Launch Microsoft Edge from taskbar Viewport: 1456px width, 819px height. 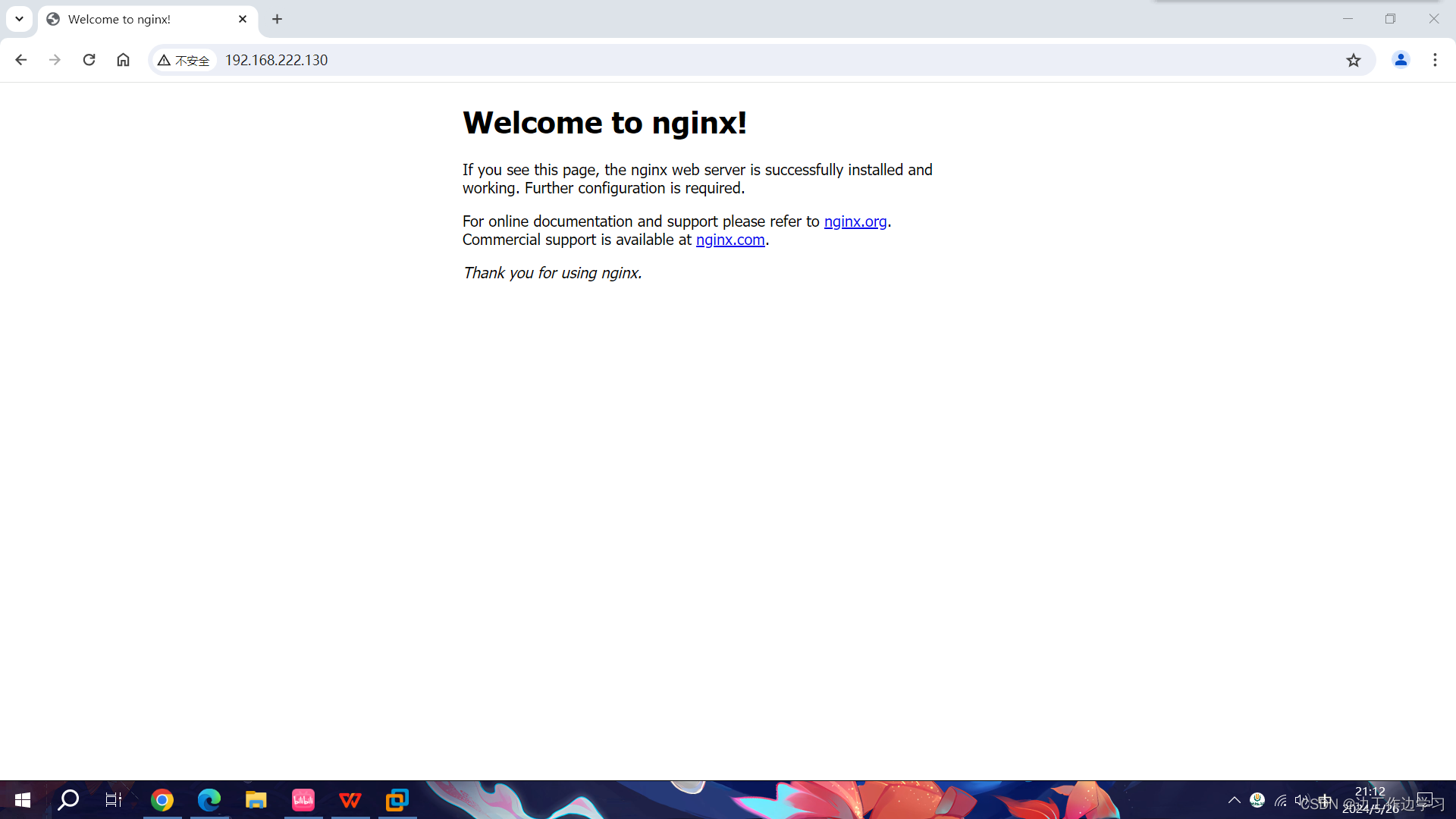coord(209,800)
